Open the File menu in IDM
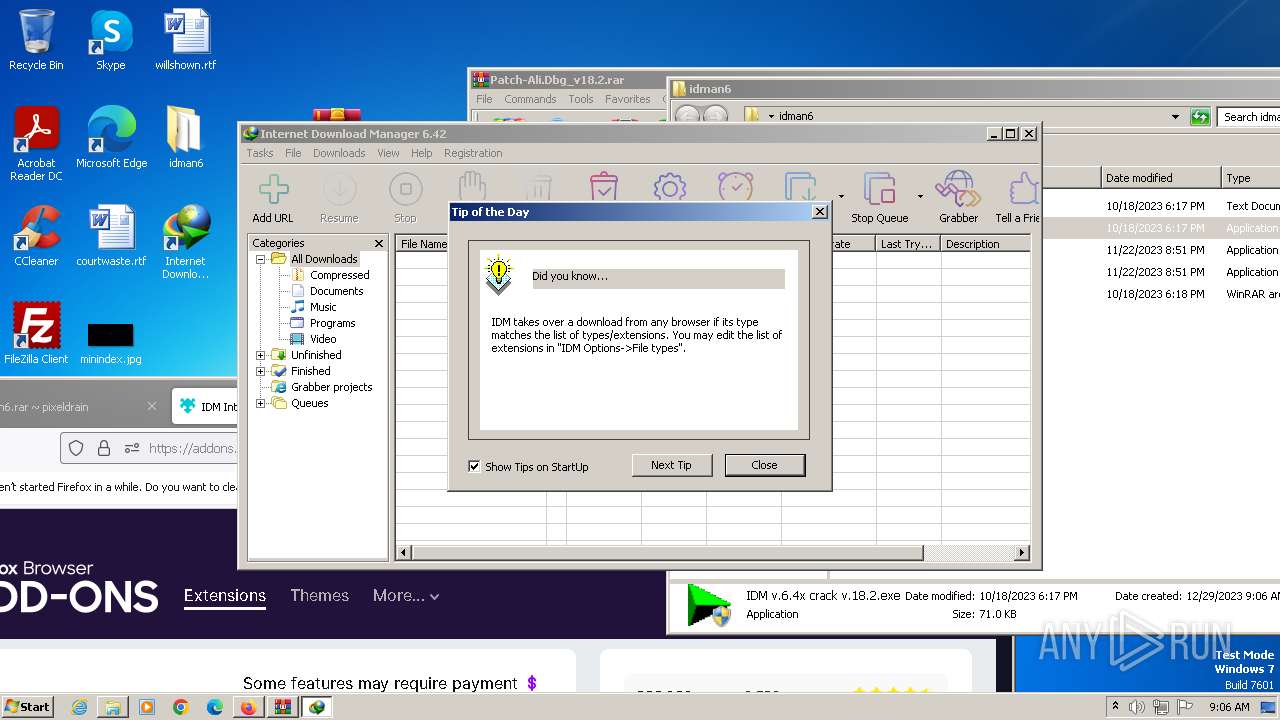This screenshot has width=1280, height=720. [293, 153]
